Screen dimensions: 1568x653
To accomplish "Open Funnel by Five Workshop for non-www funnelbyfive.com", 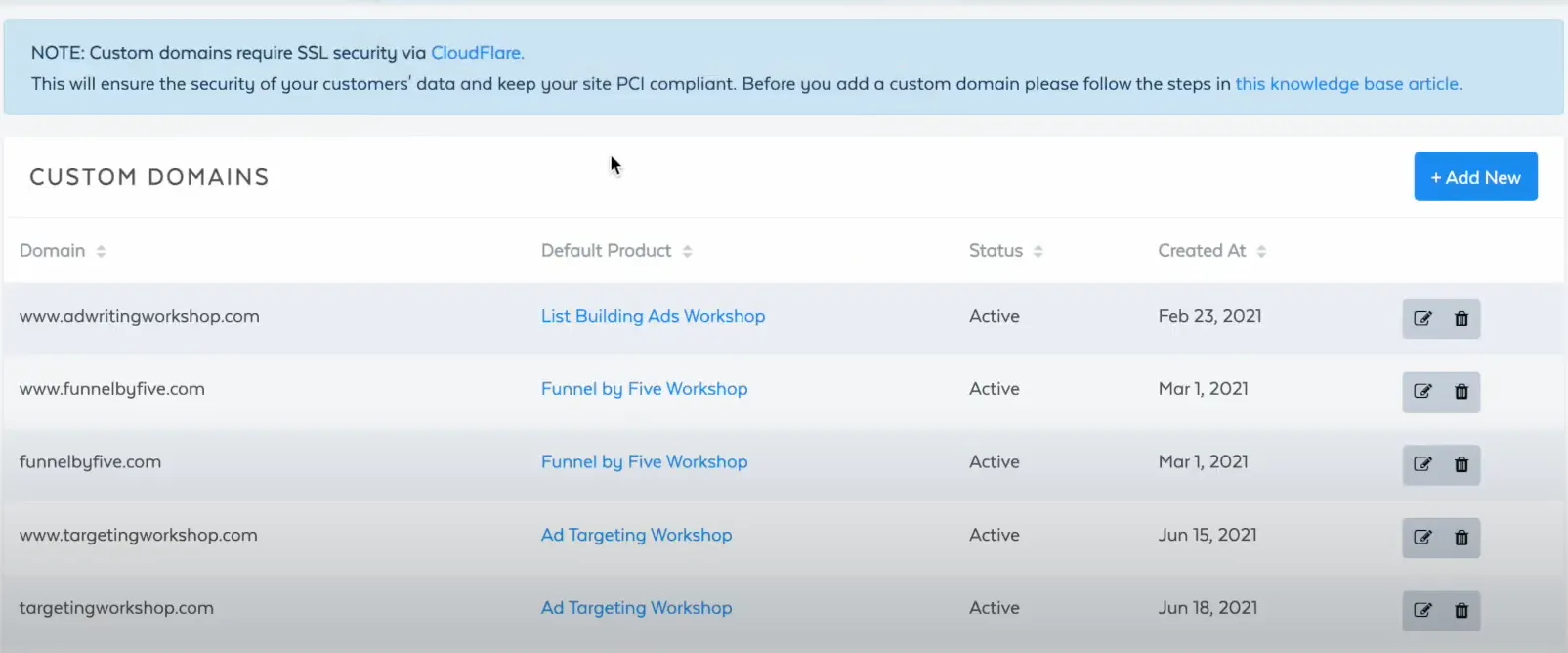I will 644,461.
